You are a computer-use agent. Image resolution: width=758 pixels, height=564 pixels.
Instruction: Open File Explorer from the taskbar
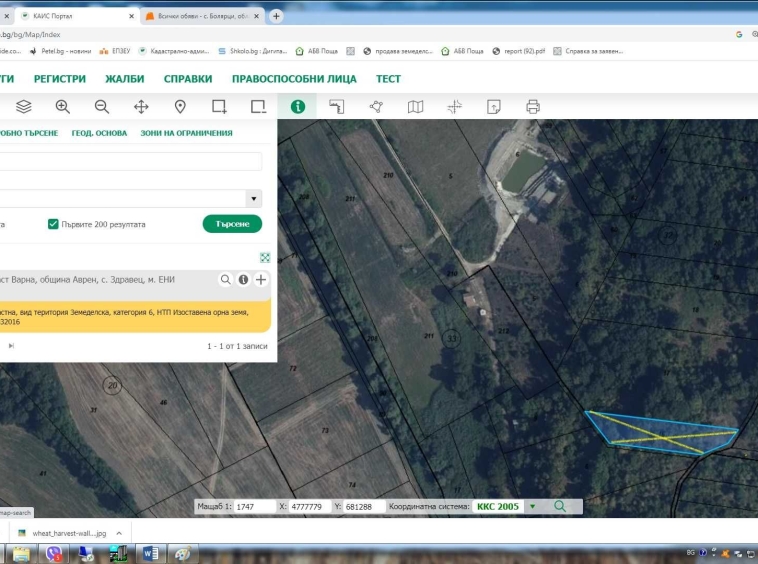(x=21, y=553)
